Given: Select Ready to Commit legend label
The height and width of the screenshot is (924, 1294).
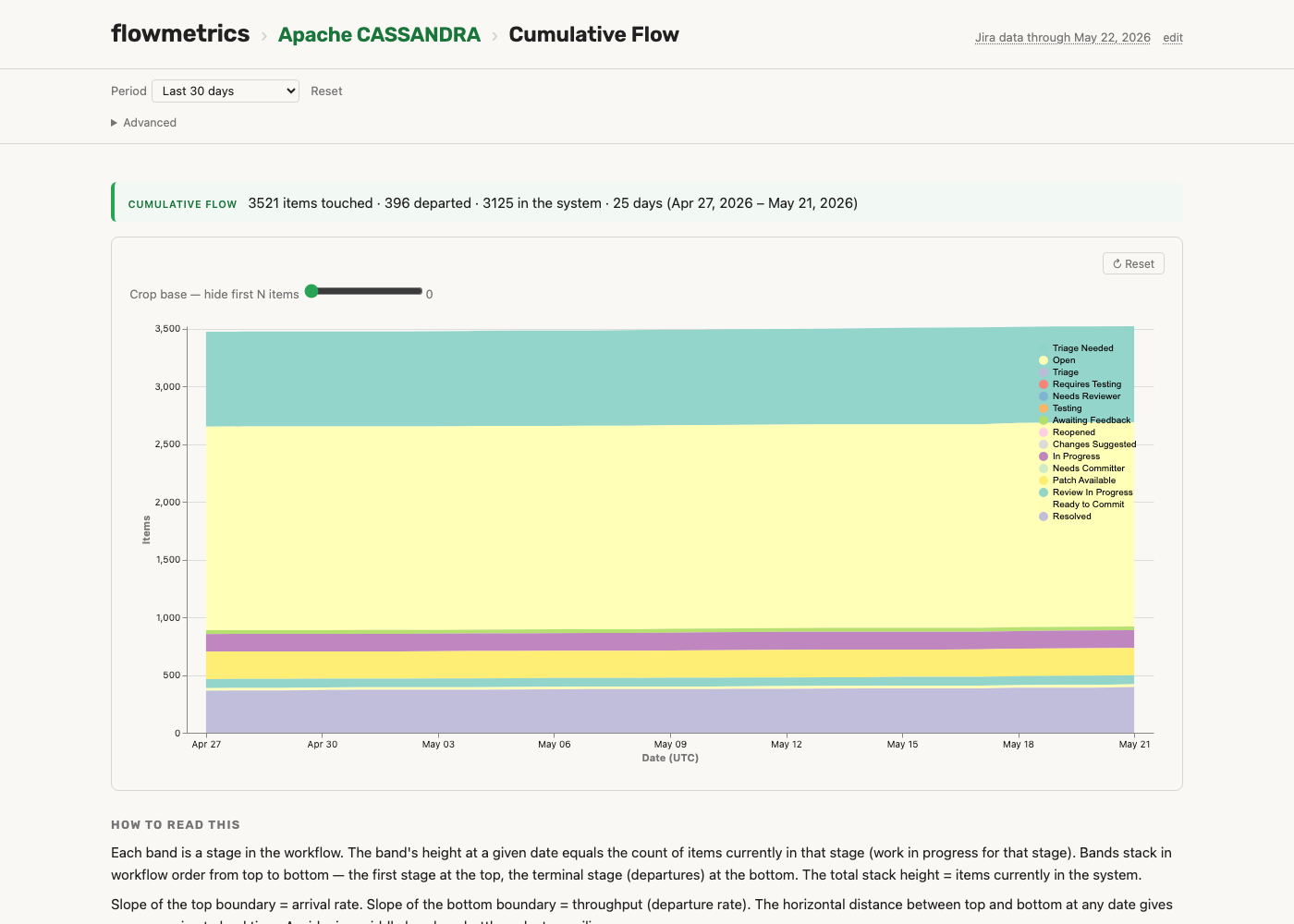Looking at the screenshot, I should click(x=1088, y=505).
